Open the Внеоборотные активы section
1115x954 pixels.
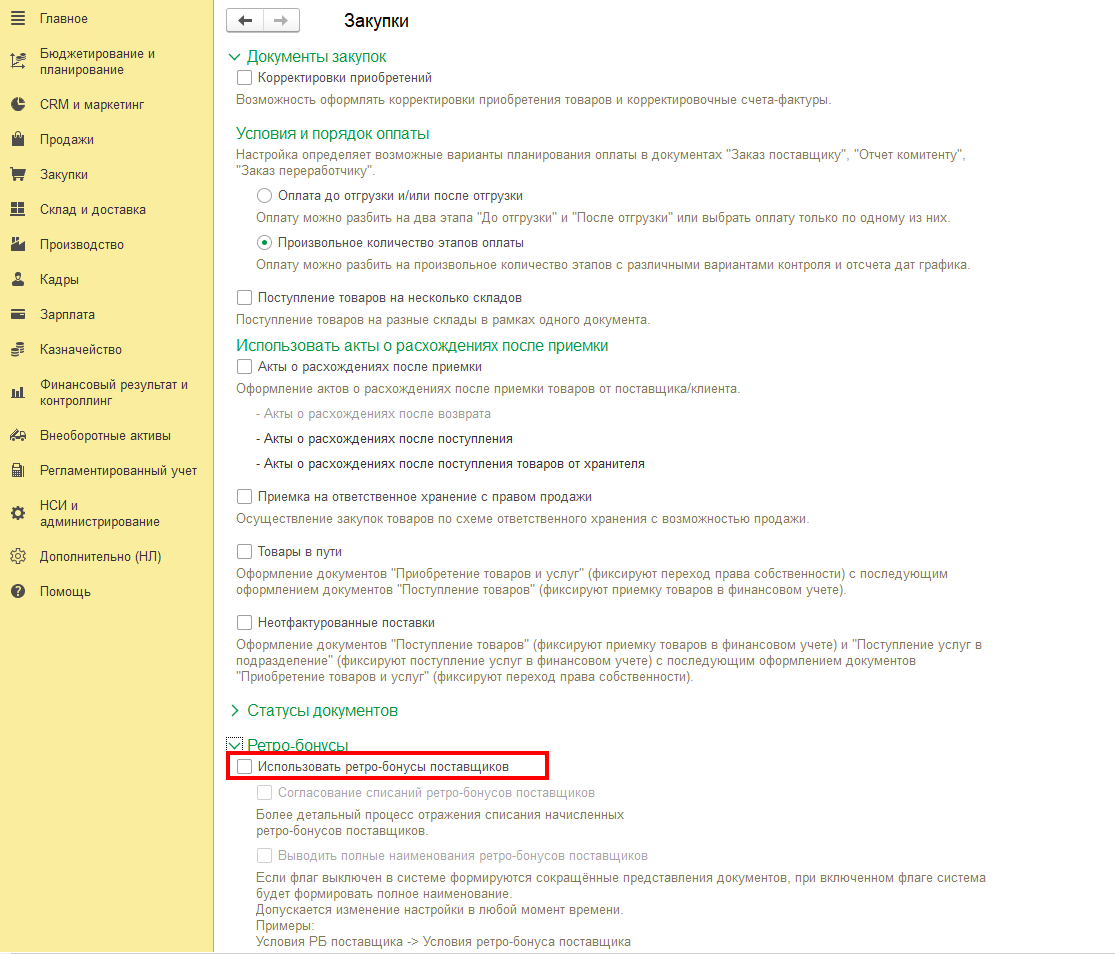click(105, 436)
